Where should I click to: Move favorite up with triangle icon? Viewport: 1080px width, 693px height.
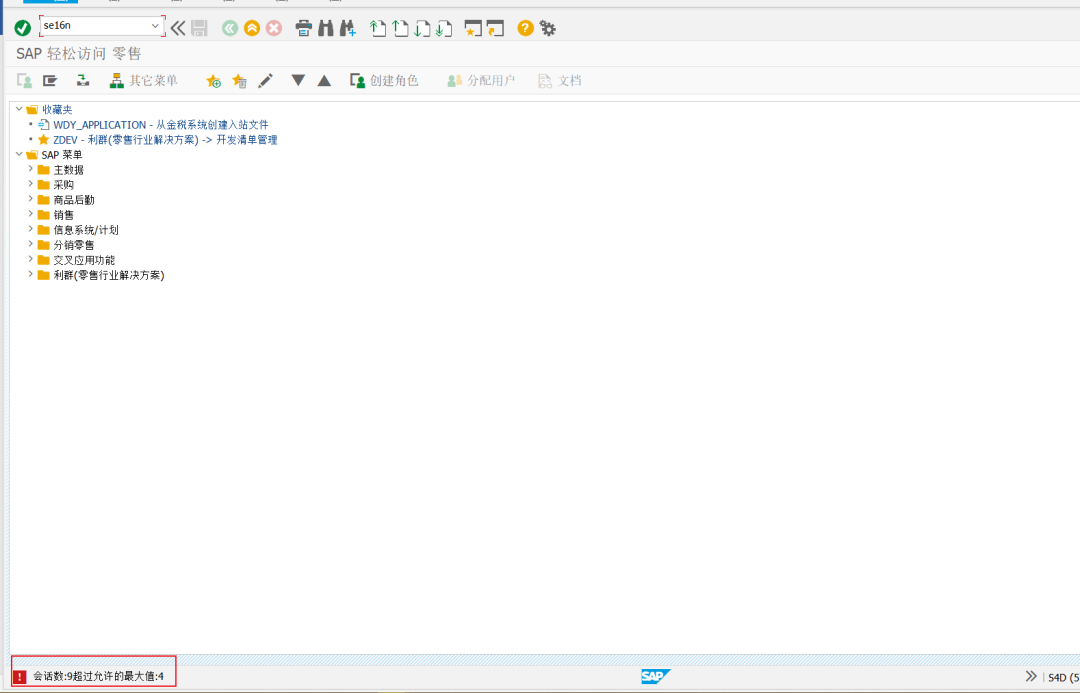click(x=324, y=81)
